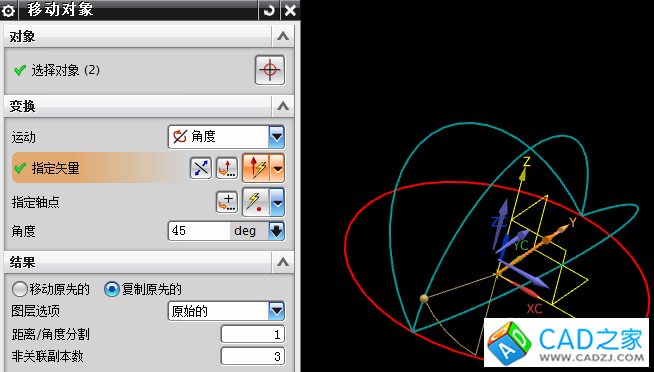Click the inferred point icon for axis point

tap(256, 202)
